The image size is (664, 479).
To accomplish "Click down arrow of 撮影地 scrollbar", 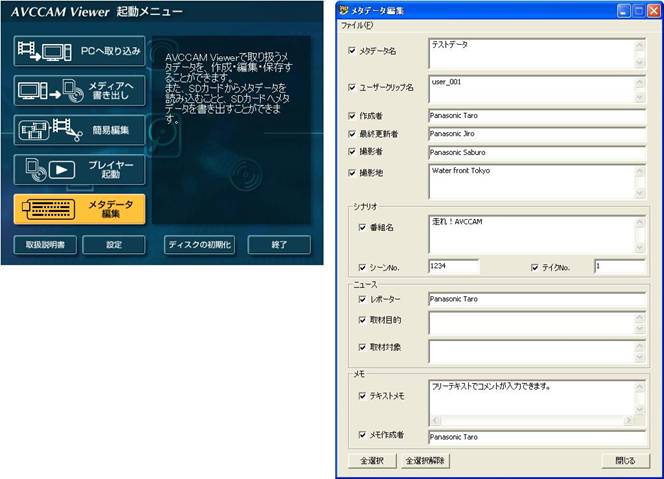I will [639, 193].
